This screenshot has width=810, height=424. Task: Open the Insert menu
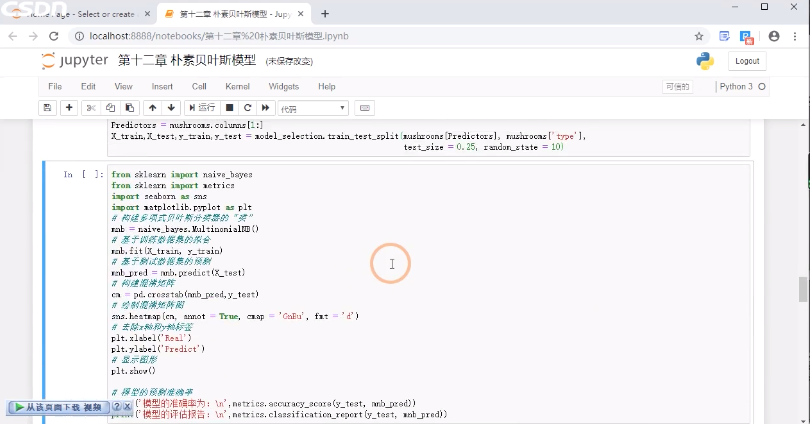coord(162,86)
